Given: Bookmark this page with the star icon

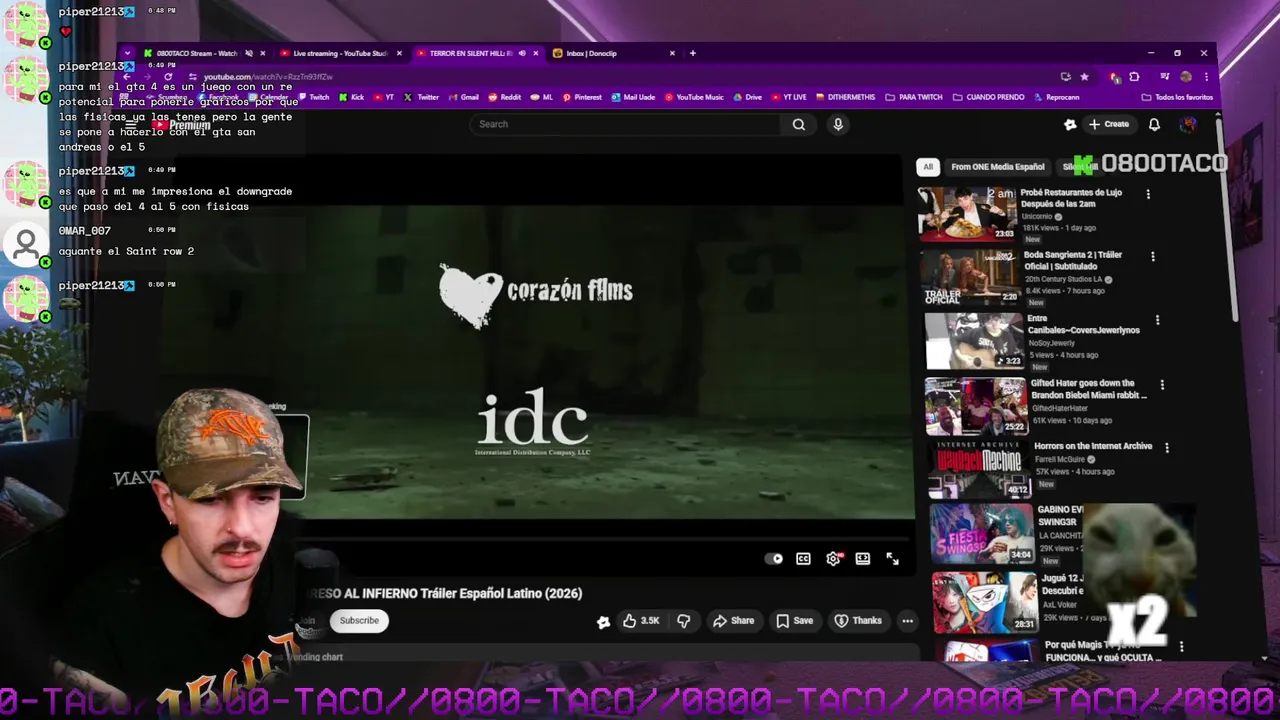Looking at the screenshot, I should coord(1084,77).
